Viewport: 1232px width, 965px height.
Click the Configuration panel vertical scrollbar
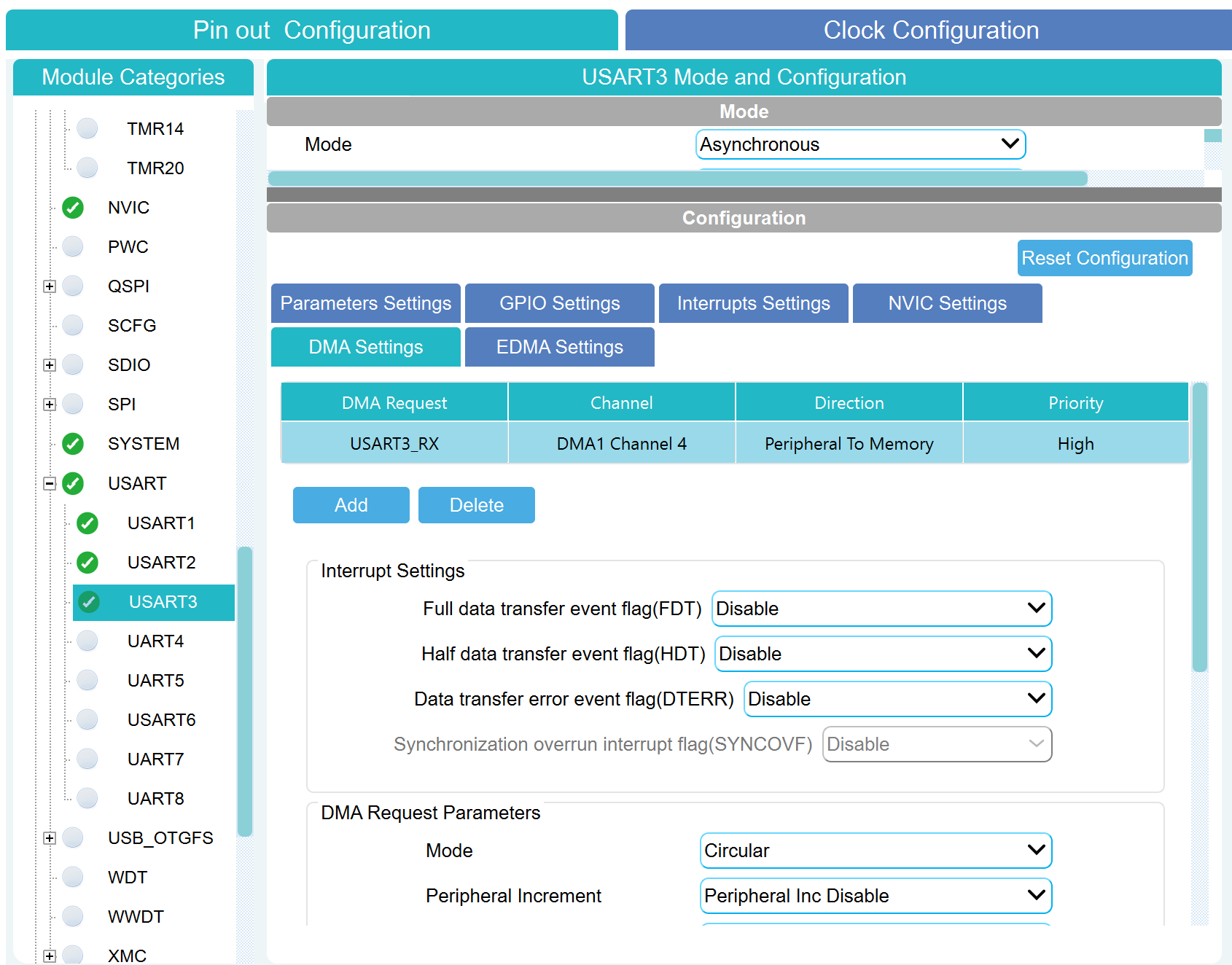pyautogui.click(x=1200, y=527)
